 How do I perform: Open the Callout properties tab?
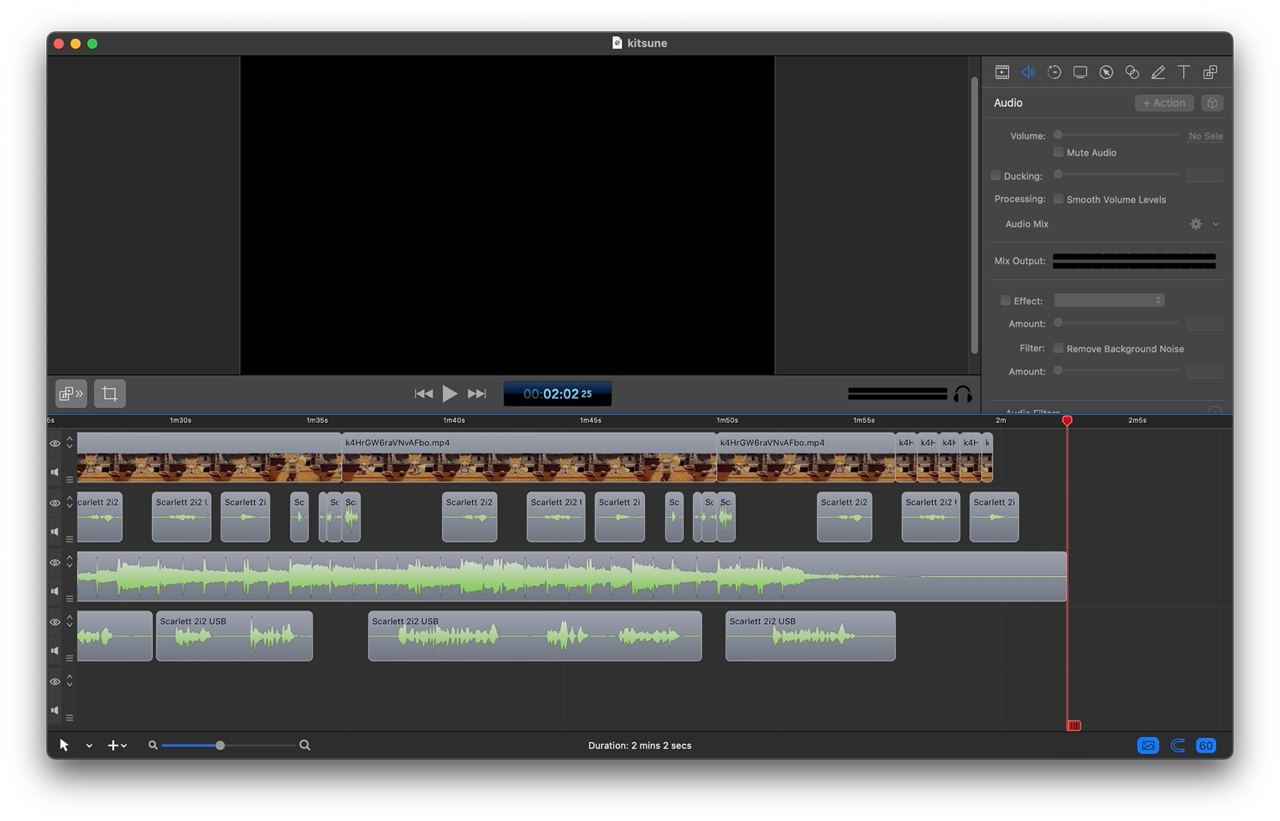[1106, 72]
